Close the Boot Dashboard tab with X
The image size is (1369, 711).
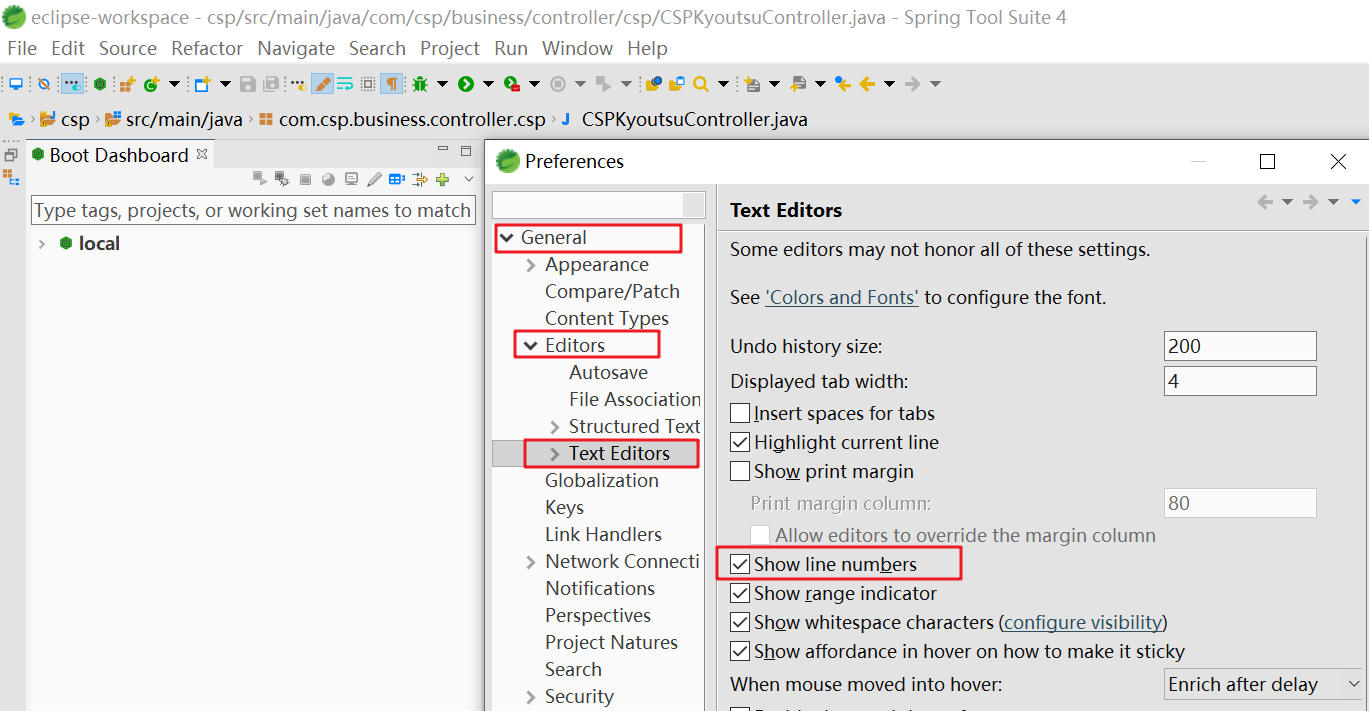tap(202, 154)
